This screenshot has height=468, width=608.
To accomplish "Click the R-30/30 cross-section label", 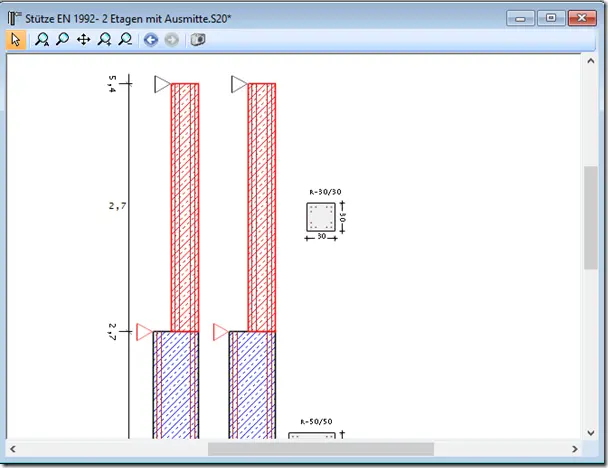I will tap(325, 192).
